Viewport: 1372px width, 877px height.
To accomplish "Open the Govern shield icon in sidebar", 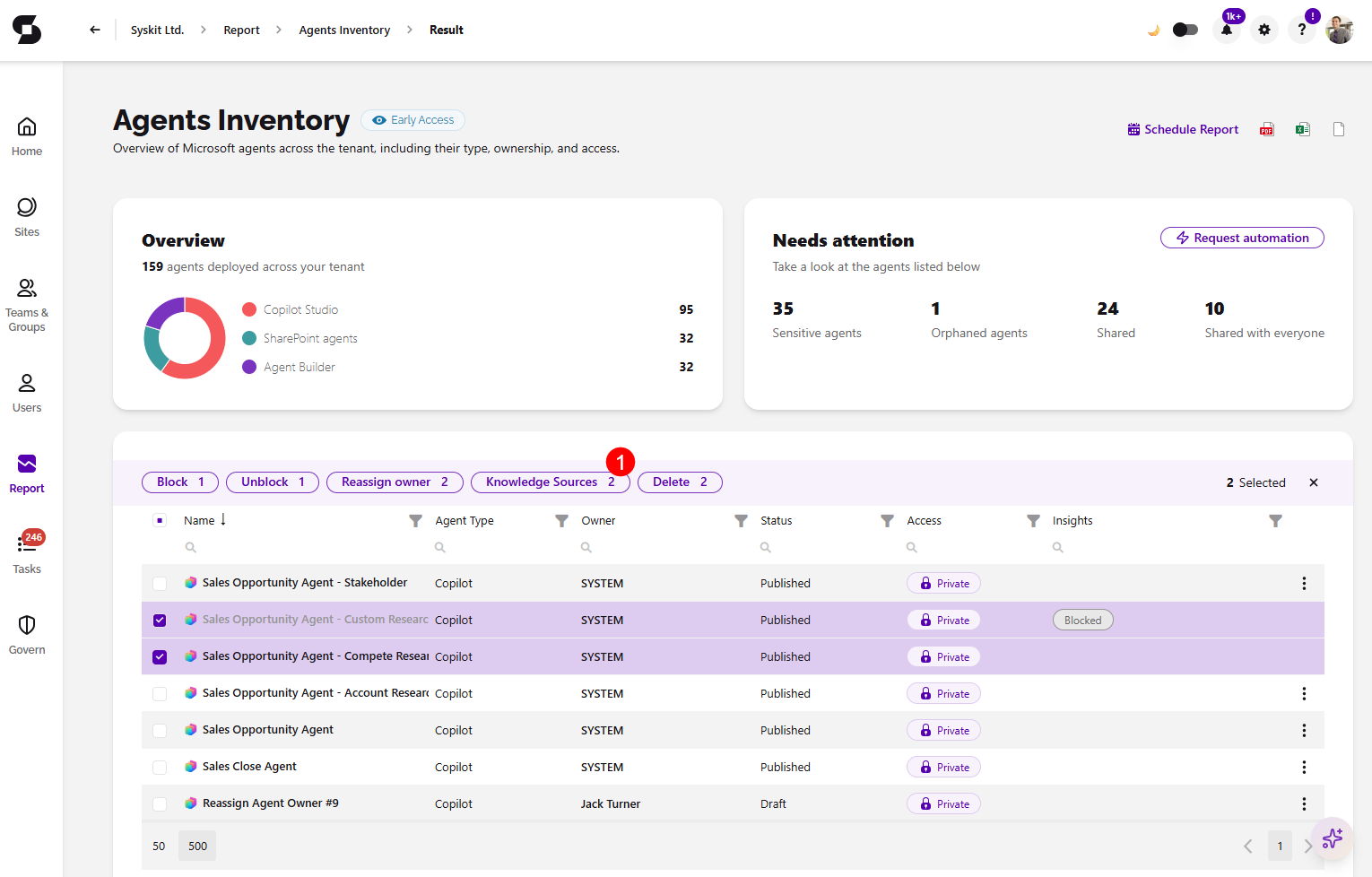I will [x=27, y=625].
